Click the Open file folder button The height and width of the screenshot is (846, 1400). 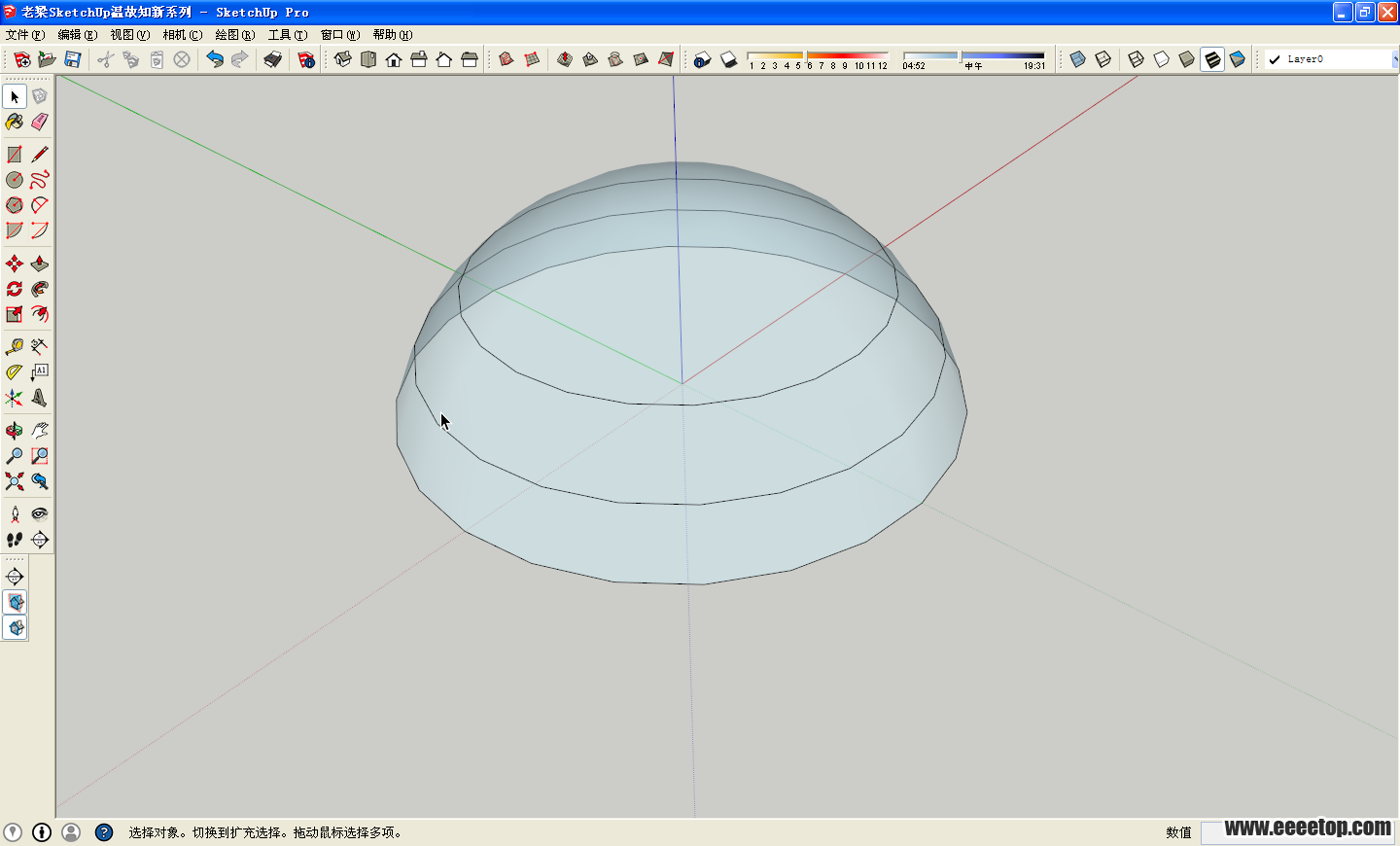point(48,59)
